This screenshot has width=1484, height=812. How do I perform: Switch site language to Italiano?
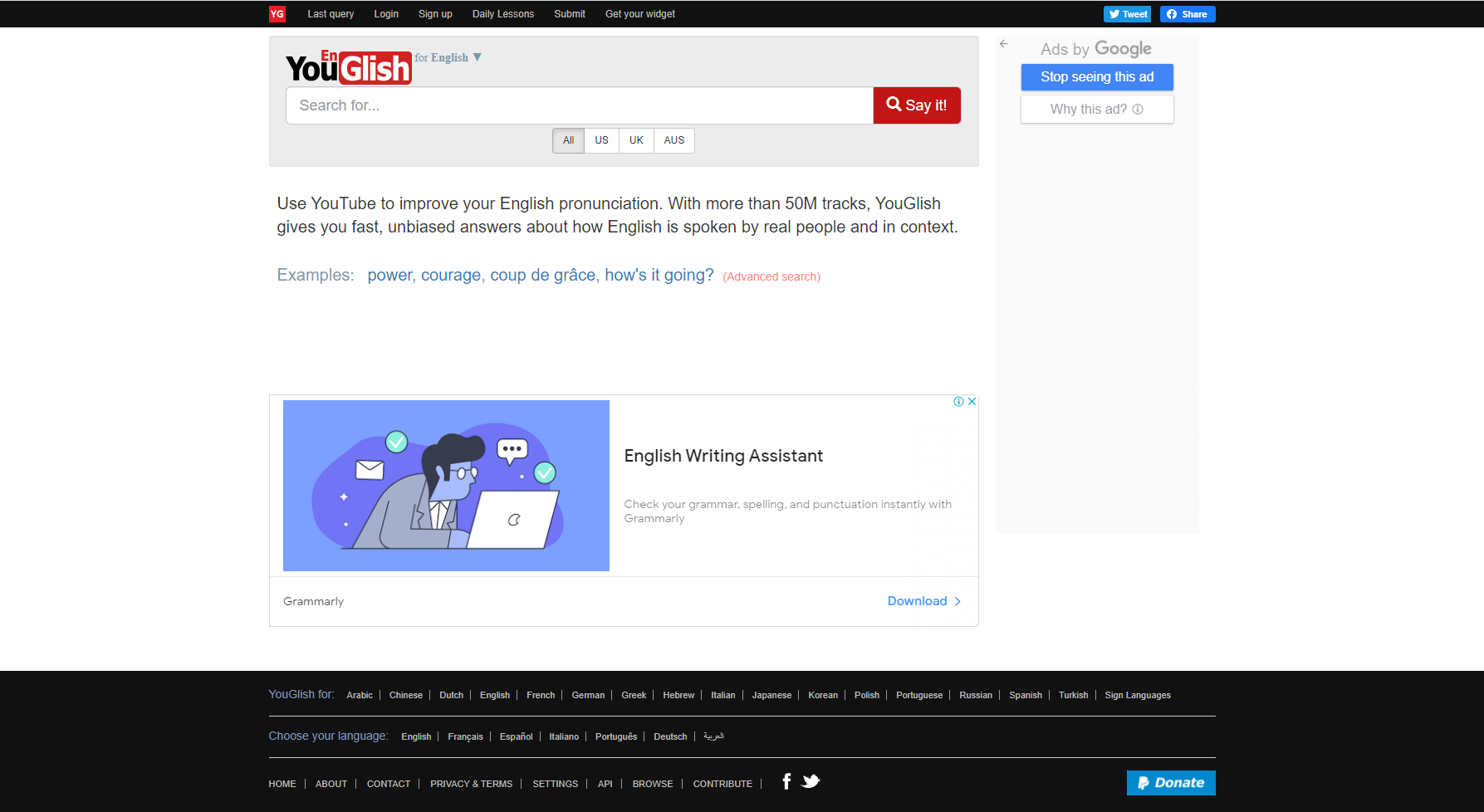[x=564, y=737]
